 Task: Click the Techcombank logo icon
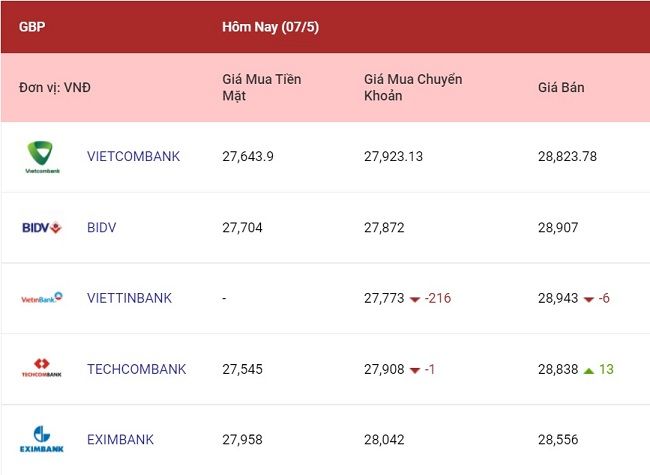tap(41, 368)
